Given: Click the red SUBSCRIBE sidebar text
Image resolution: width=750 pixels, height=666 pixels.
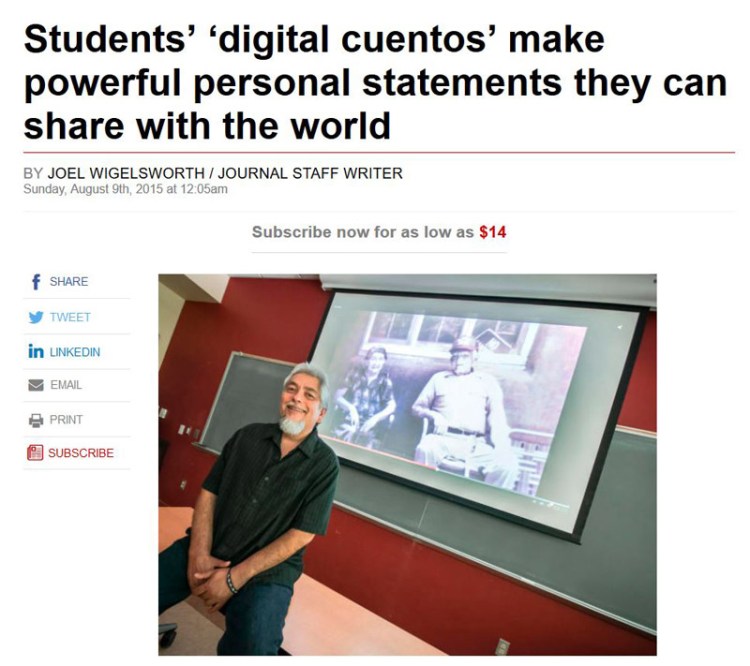Looking at the screenshot, I should pos(81,453).
